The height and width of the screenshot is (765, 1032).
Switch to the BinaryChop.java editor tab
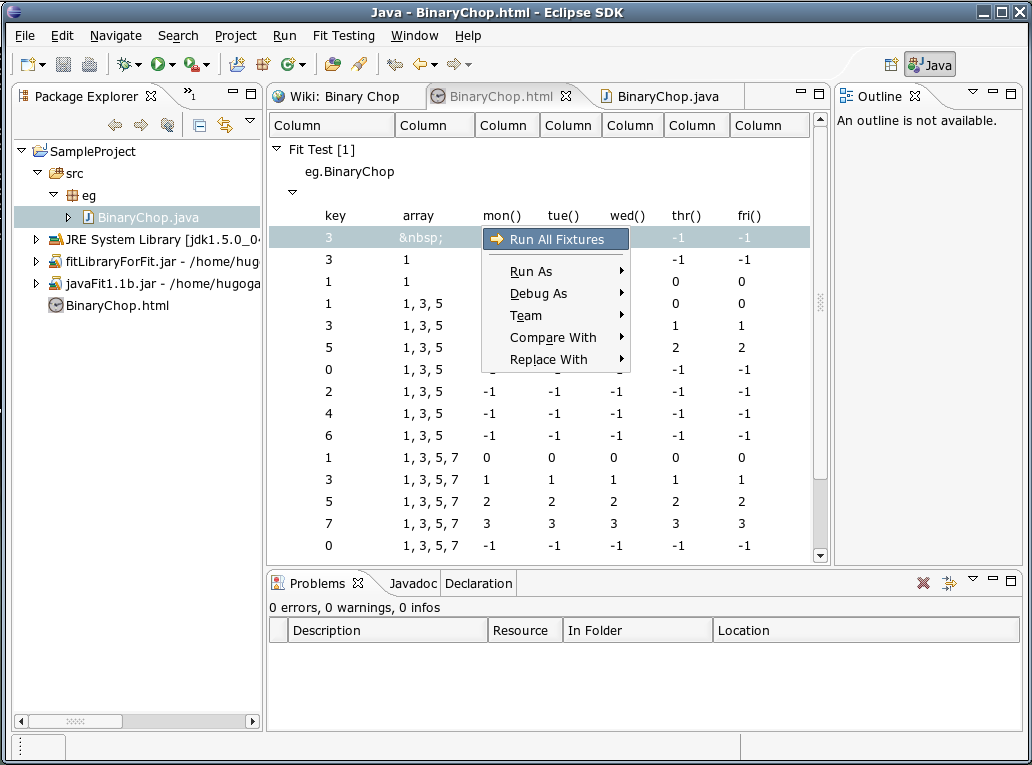pos(667,97)
